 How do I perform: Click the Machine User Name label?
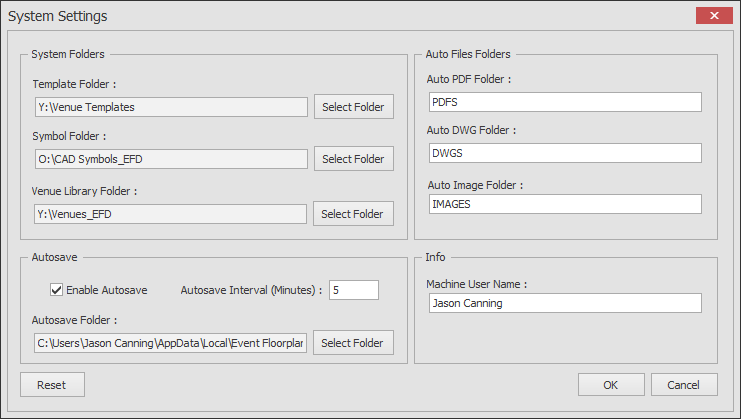(x=476, y=284)
